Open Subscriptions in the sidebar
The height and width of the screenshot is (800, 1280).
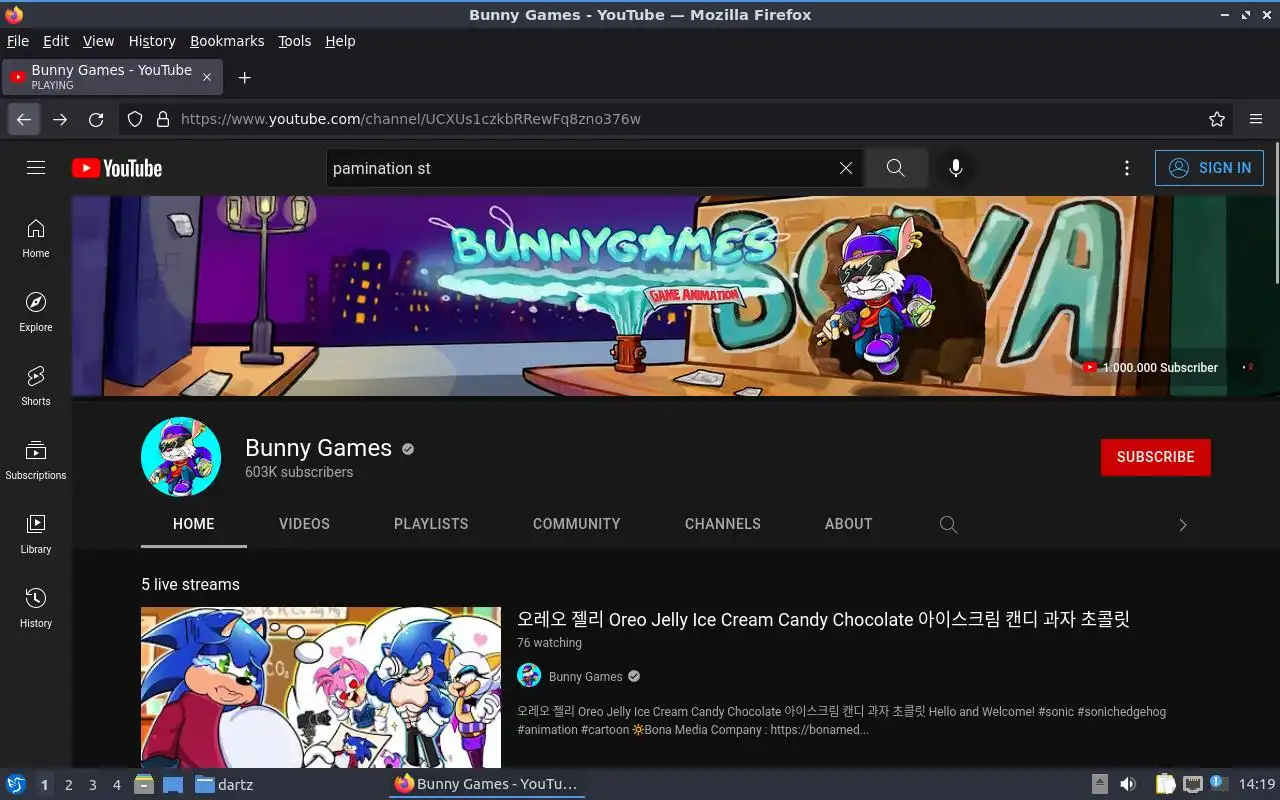point(36,460)
